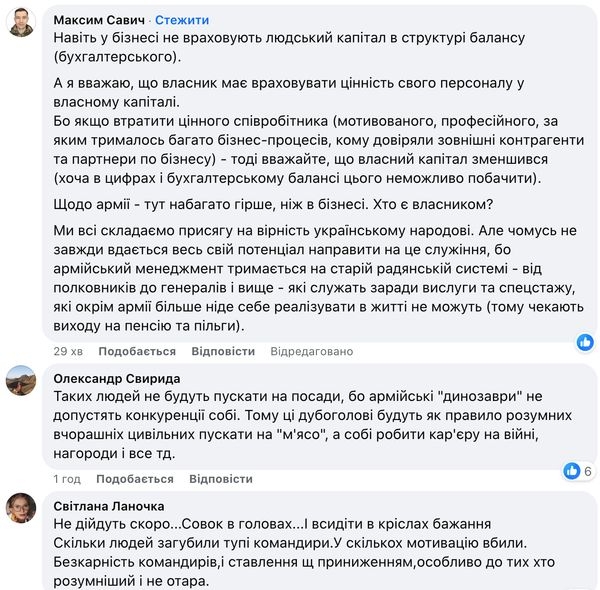
Task: Open the 1 год timestamp link
Action: (x=67, y=479)
